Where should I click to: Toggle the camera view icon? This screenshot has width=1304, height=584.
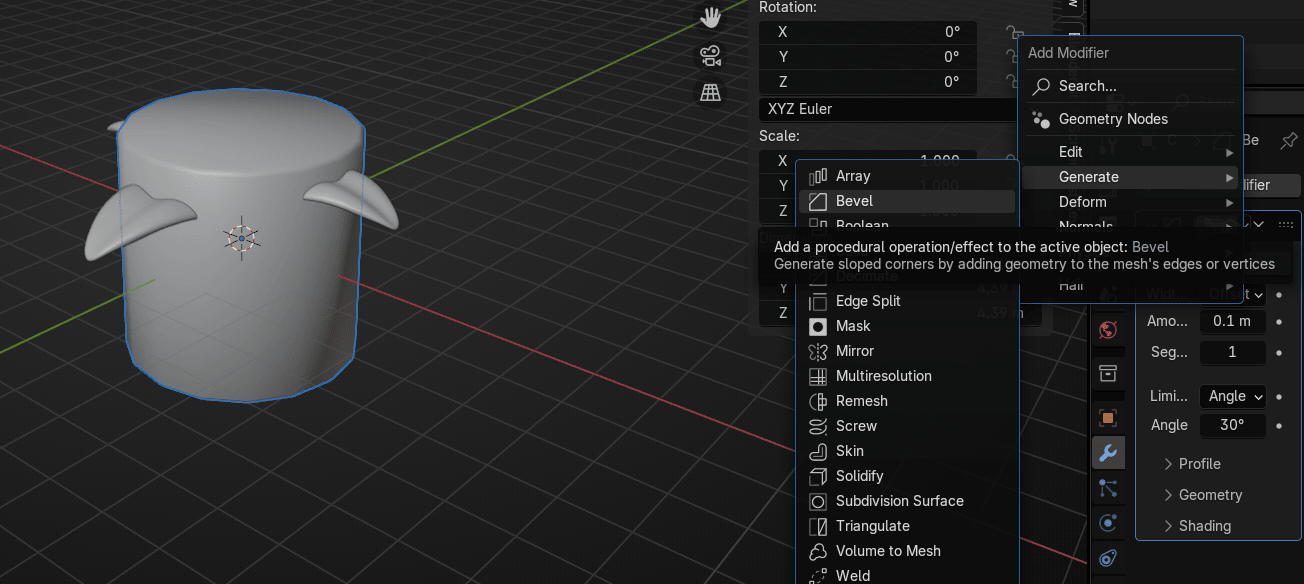tap(710, 55)
